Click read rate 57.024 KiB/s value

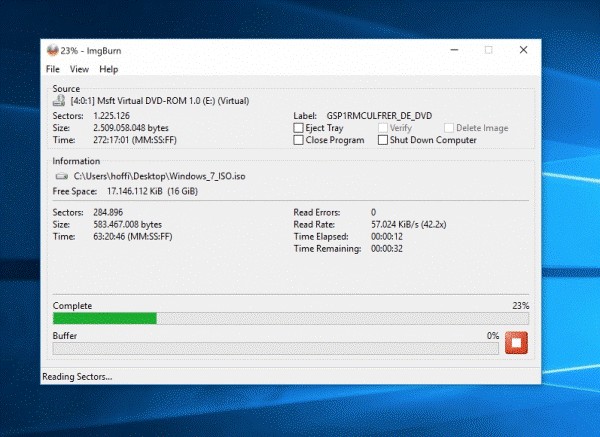[409, 225]
